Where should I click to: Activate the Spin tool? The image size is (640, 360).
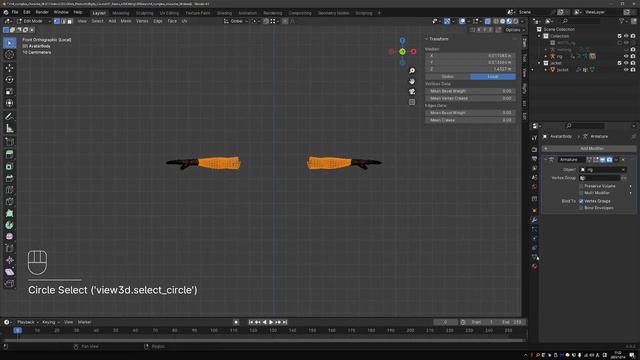point(9,225)
